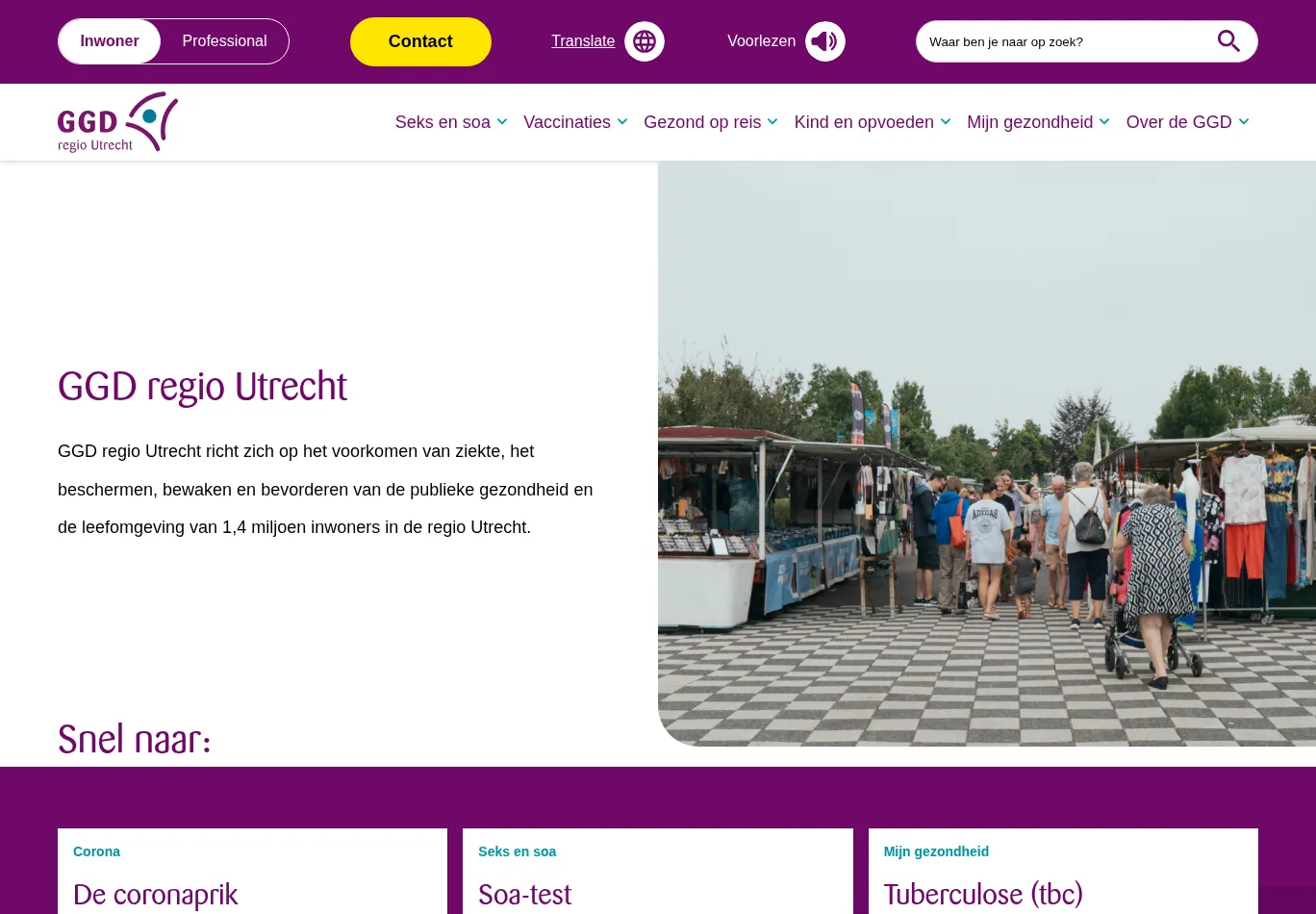Expand the Gezond op reis chevron
Screen dimensions: 1316x914
[772, 122]
